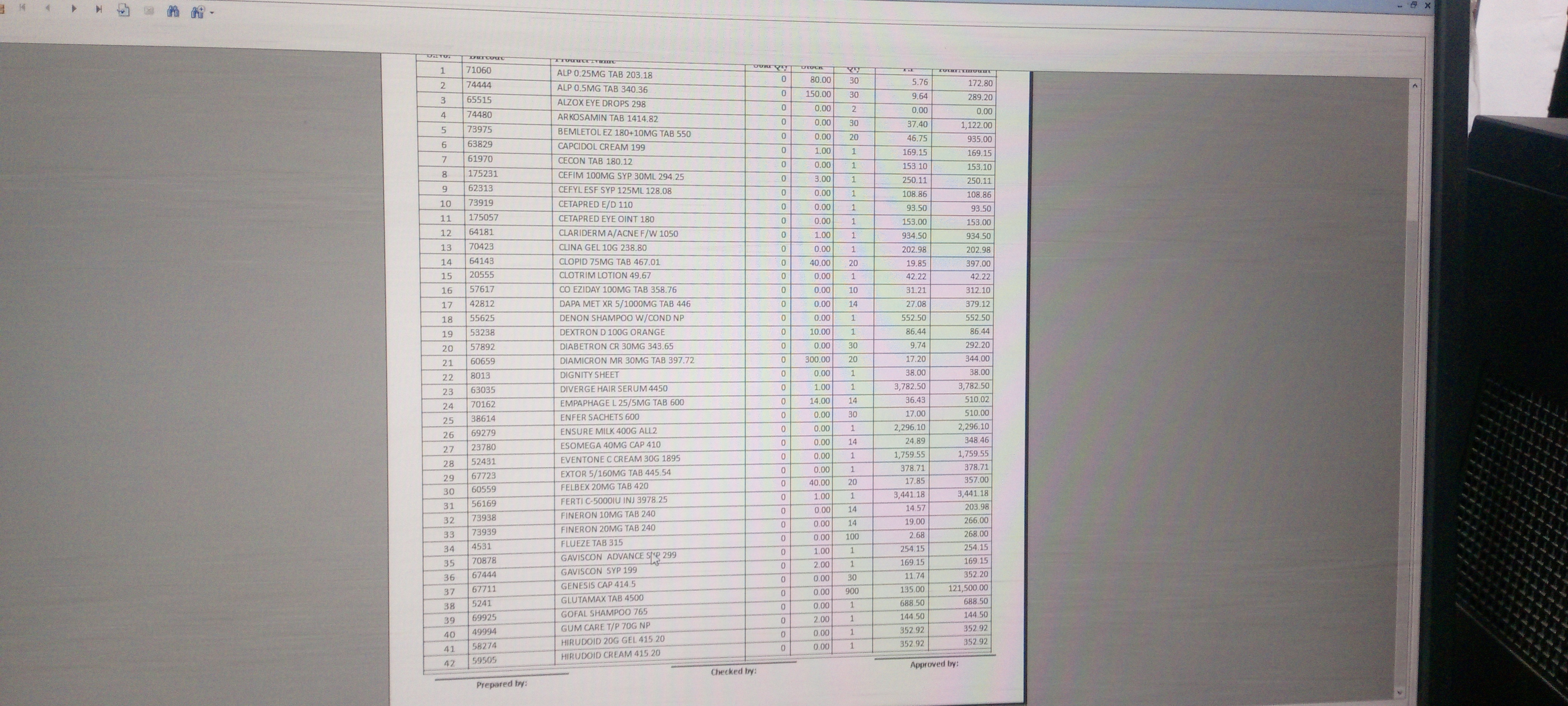Close the report viewer window
Viewport: 1568px width, 706px height.
pos(1427,6)
